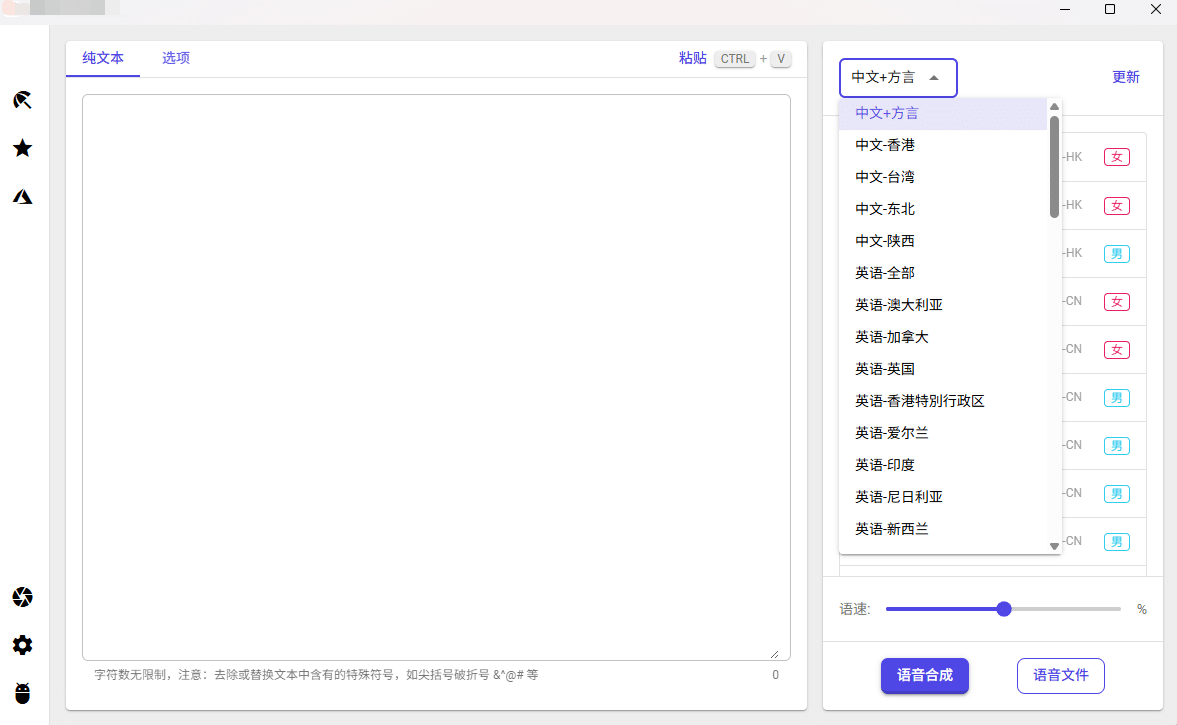Select 中文-台湾 from the list
The image size is (1177, 725).
(943, 177)
